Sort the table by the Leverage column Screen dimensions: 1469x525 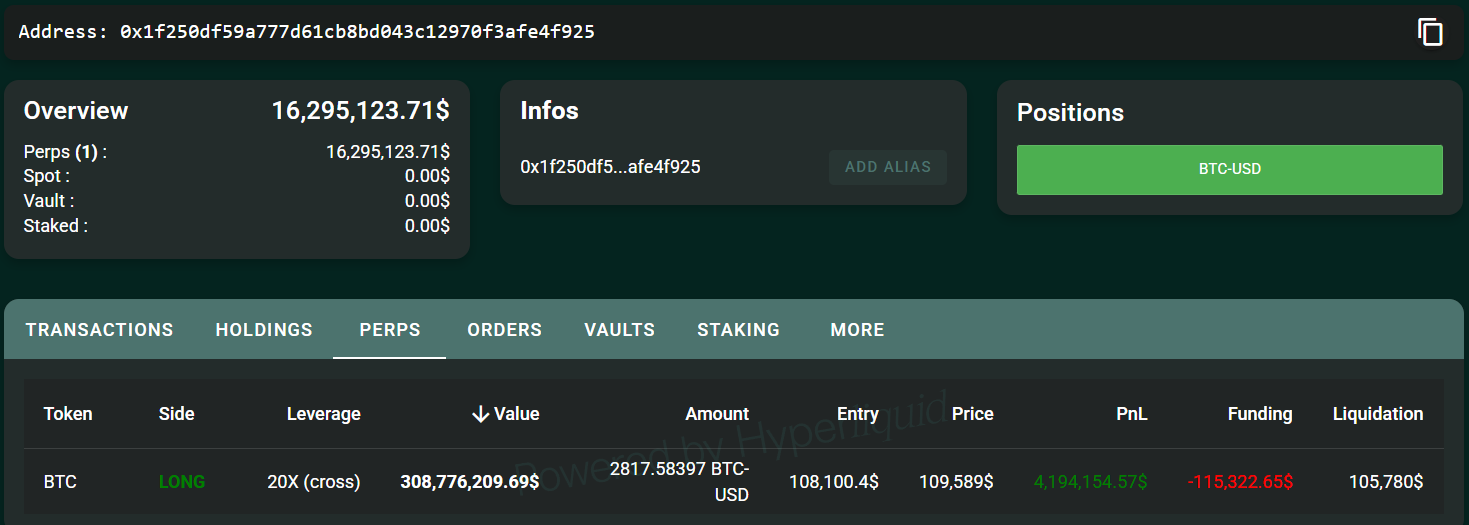323,414
